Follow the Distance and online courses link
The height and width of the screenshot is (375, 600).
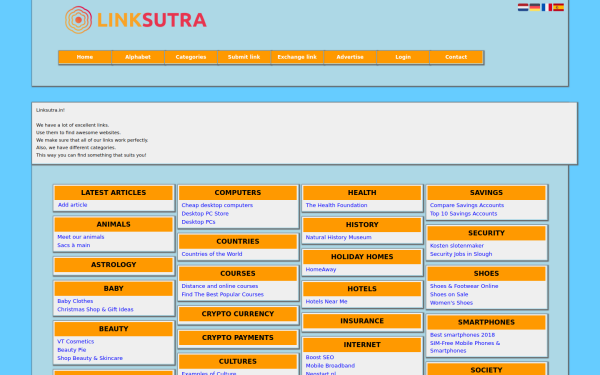tap(220, 286)
